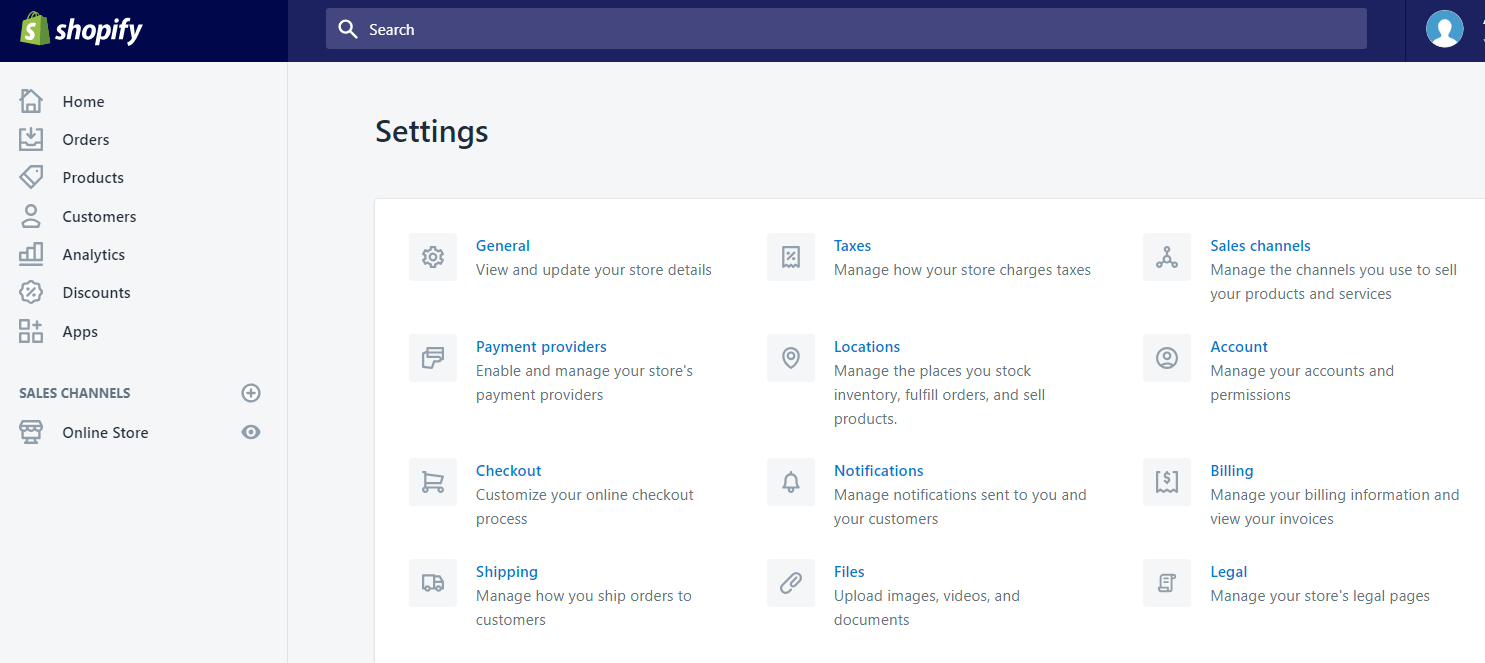The width and height of the screenshot is (1485, 663).
Task: Click the Products tag icon in sidebar
Action: point(31,177)
